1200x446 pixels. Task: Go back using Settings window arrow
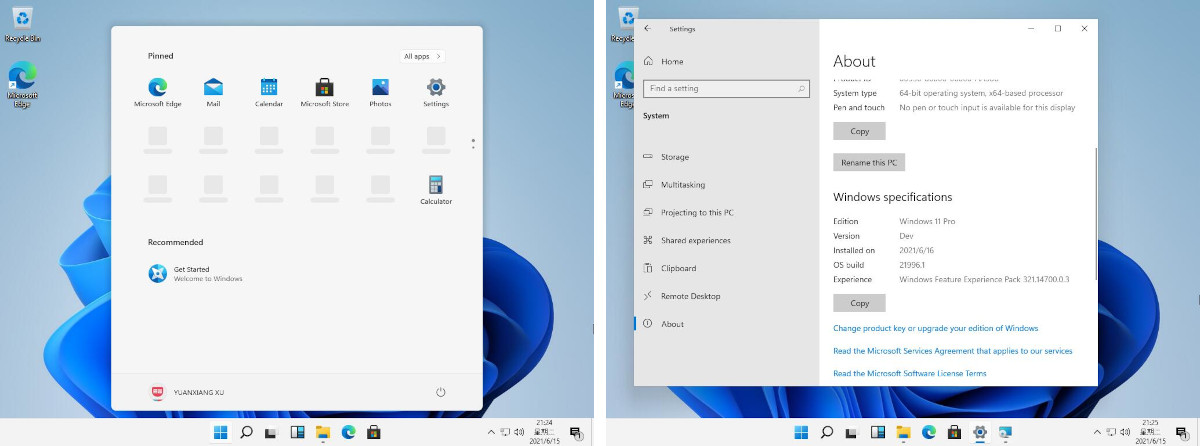click(648, 29)
